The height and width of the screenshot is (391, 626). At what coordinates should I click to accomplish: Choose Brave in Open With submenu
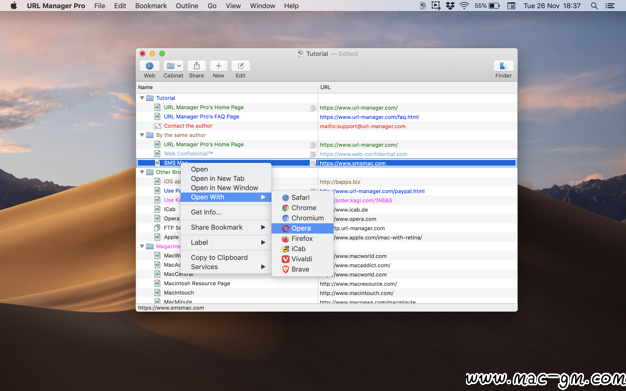[x=302, y=269]
